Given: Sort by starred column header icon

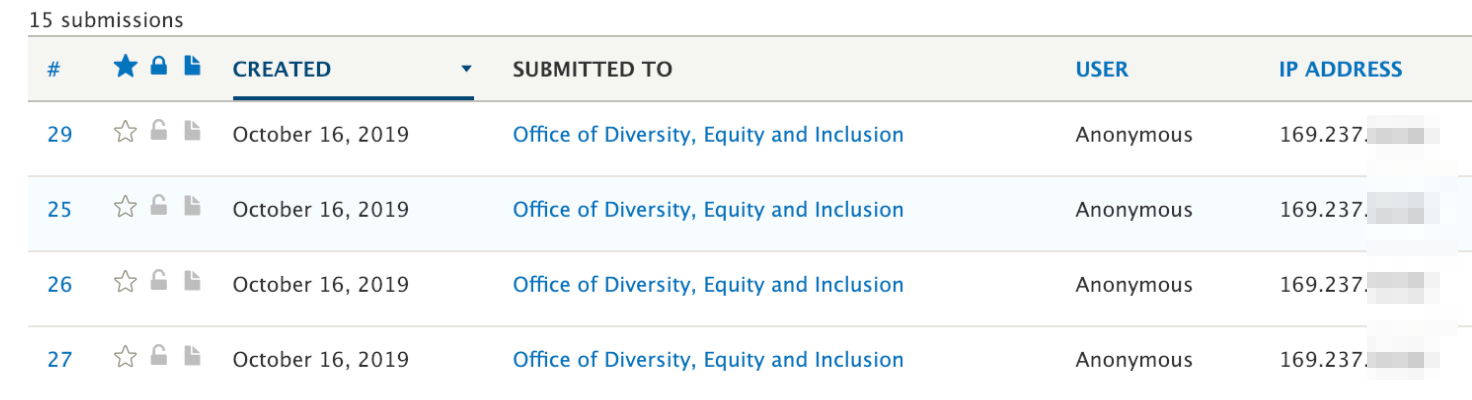Looking at the screenshot, I should (125, 67).
